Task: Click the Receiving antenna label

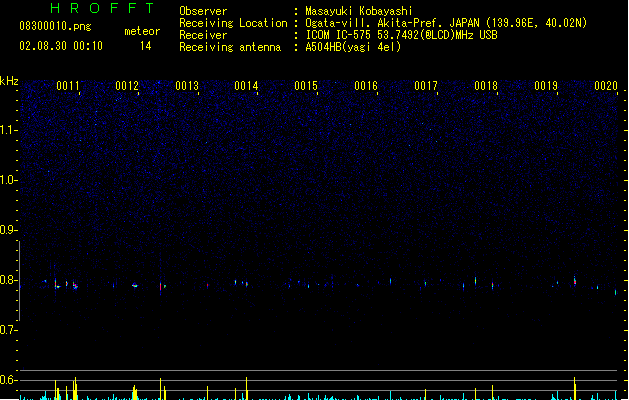Action: [x=230, y=47]
